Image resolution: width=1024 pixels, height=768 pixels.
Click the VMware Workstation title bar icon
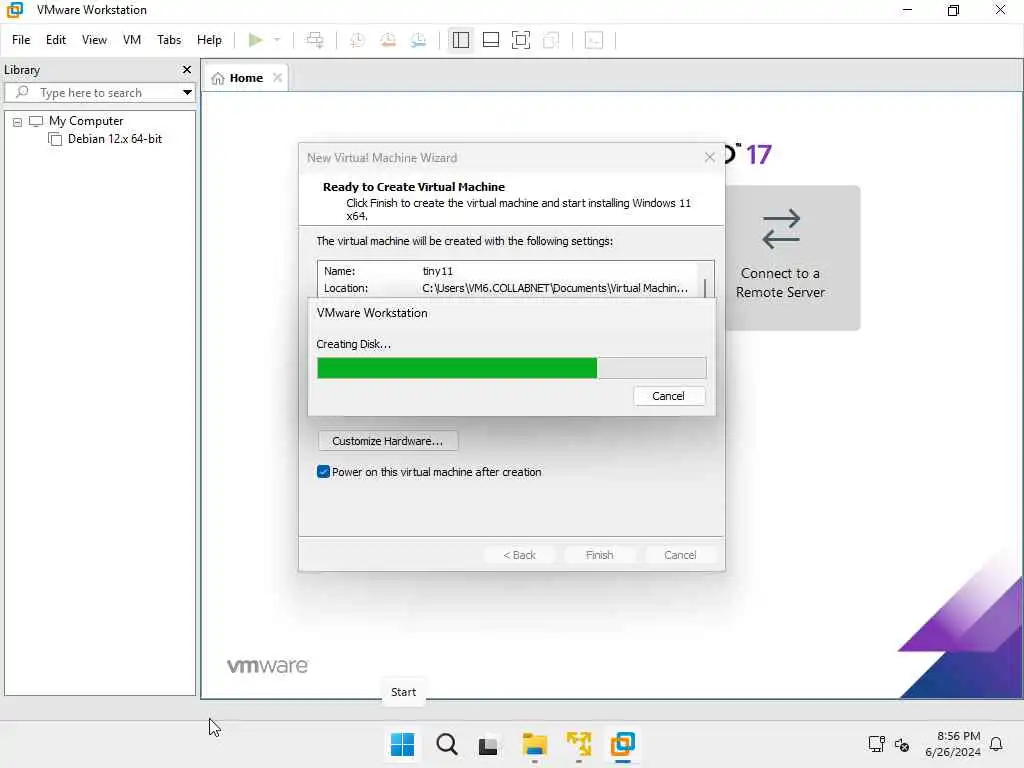[14, 10]
